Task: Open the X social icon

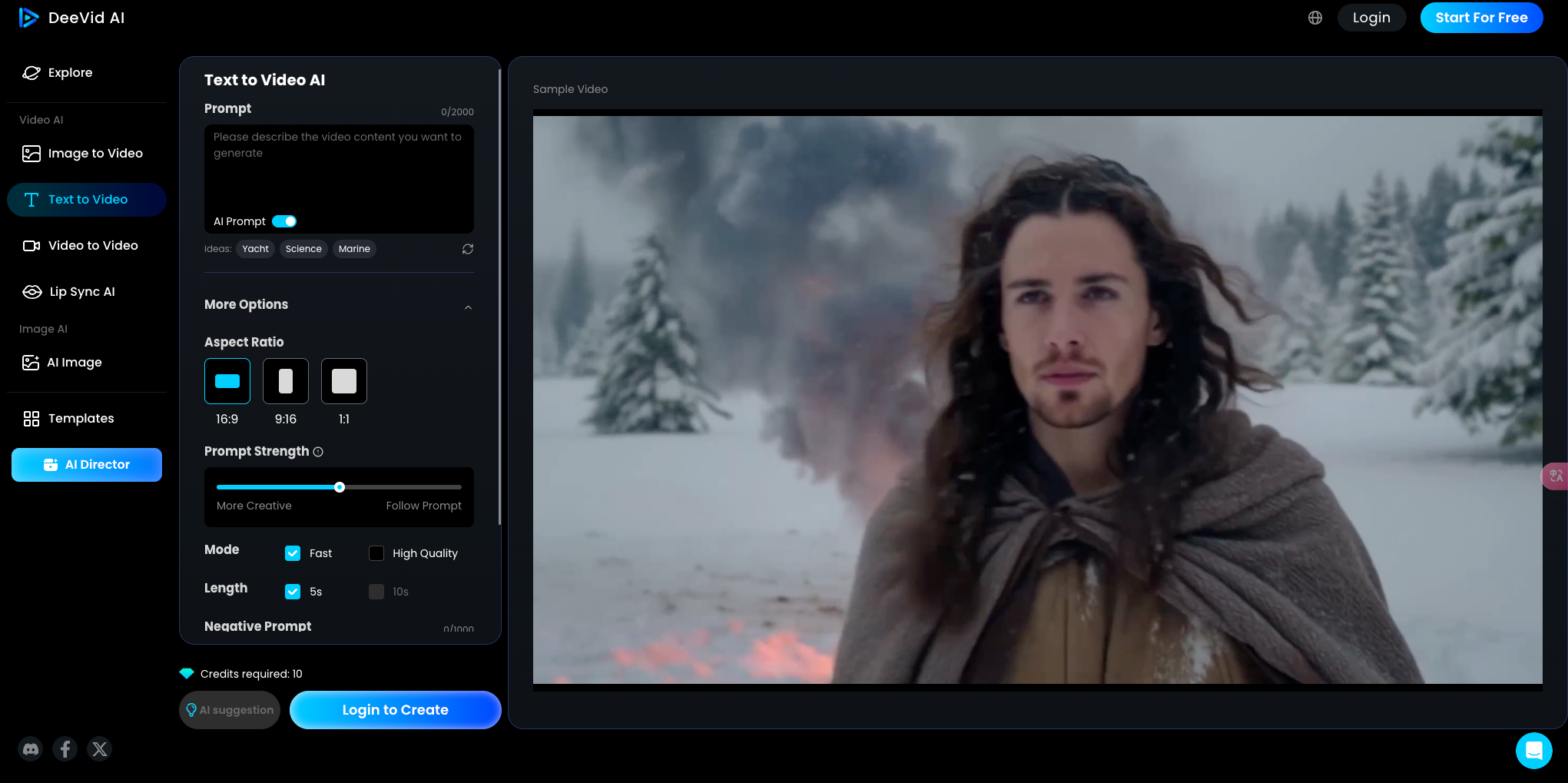Action: coord(100,749)
